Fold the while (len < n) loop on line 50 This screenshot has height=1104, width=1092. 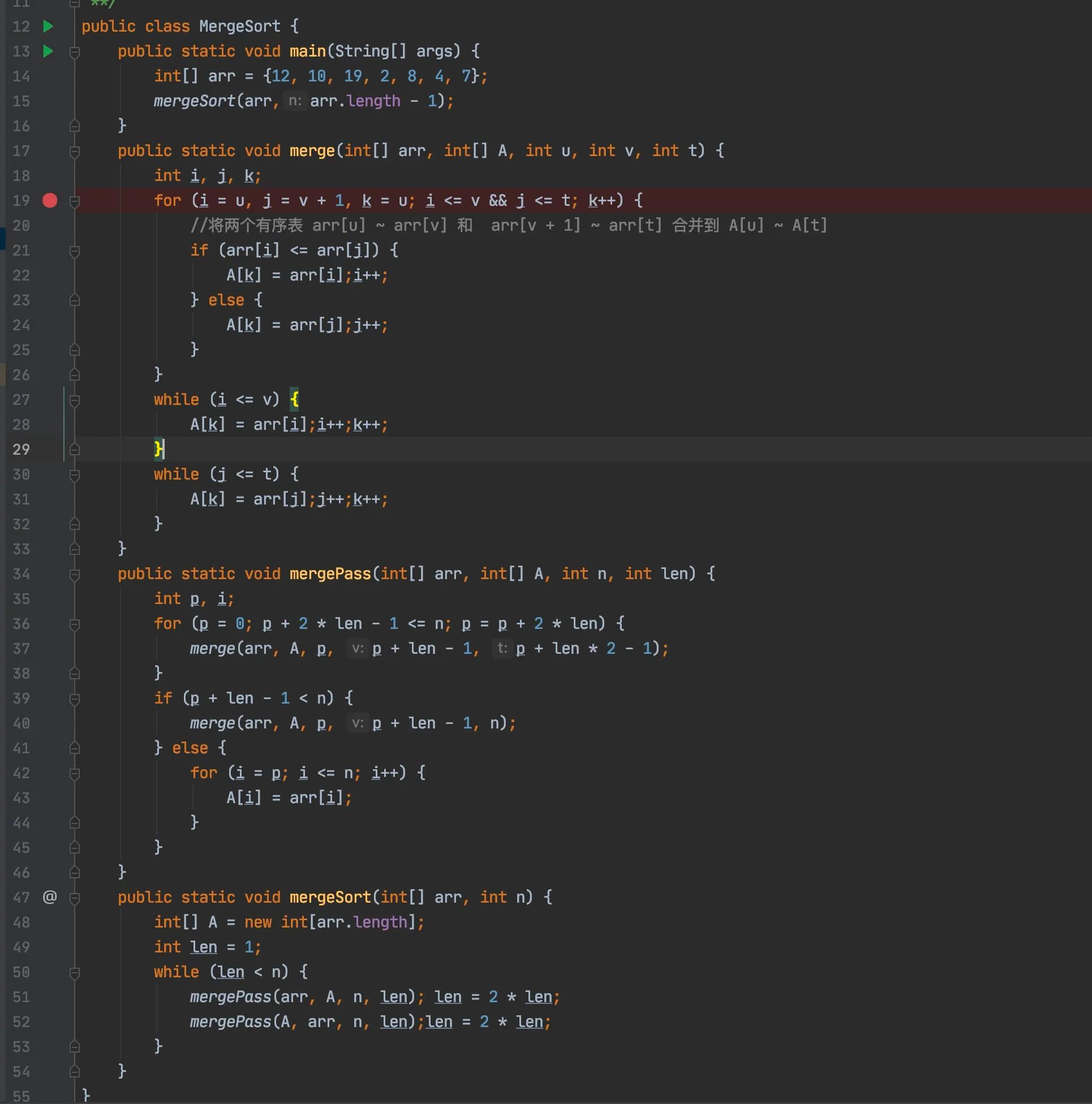click(74, 973)
